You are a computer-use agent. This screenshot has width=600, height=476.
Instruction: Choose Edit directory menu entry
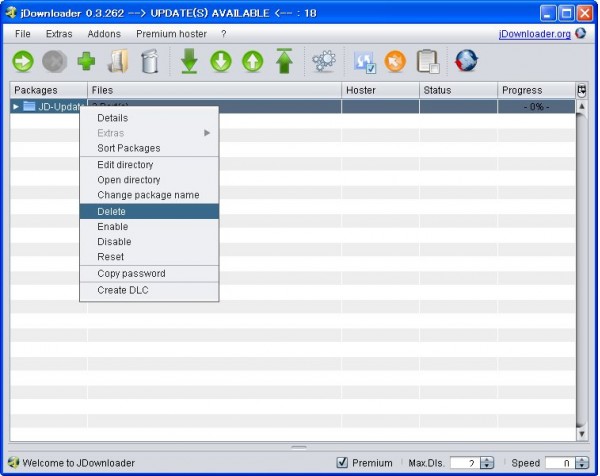(149, 165)
